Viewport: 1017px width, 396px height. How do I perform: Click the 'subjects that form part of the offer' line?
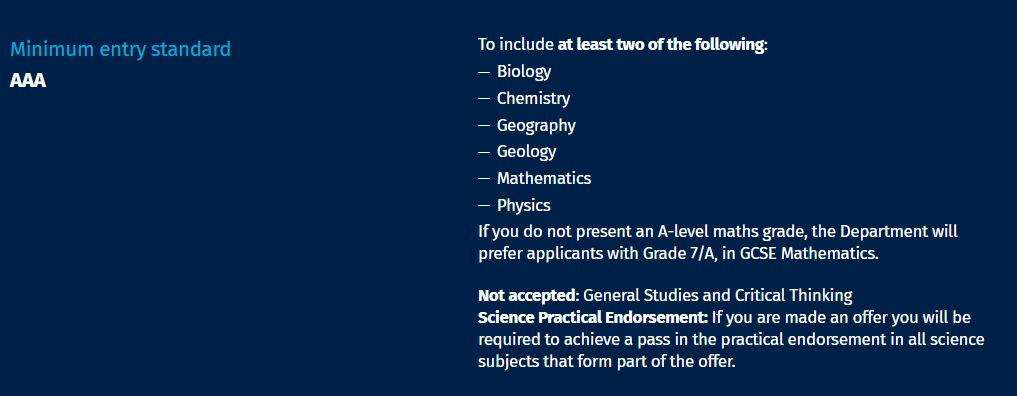(607, 362)
